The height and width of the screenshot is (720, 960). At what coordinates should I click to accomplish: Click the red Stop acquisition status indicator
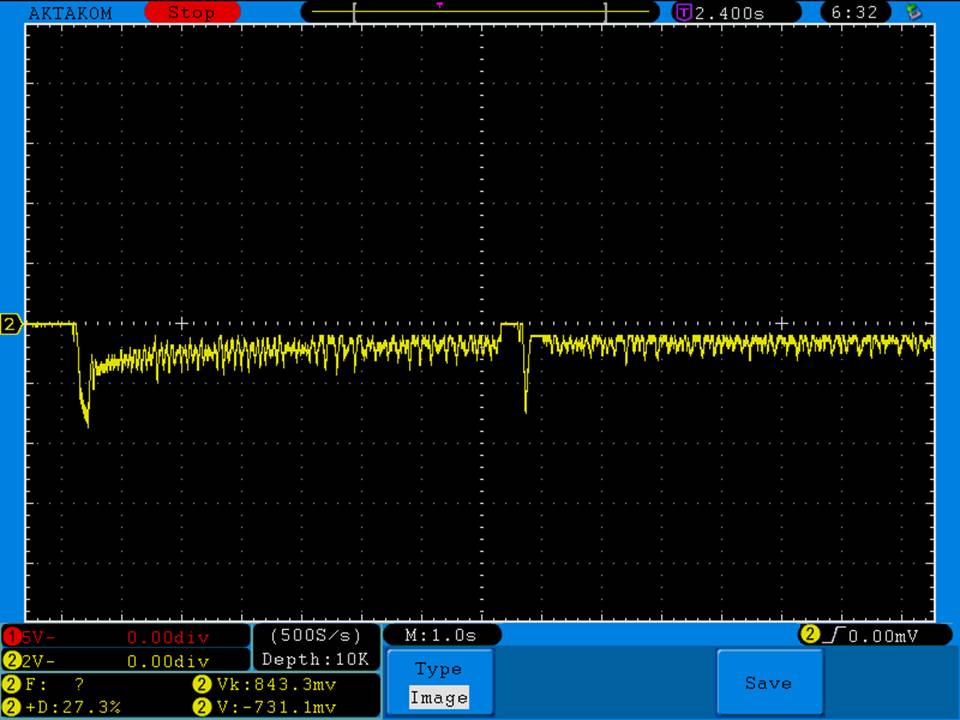[x=192, y=13]
